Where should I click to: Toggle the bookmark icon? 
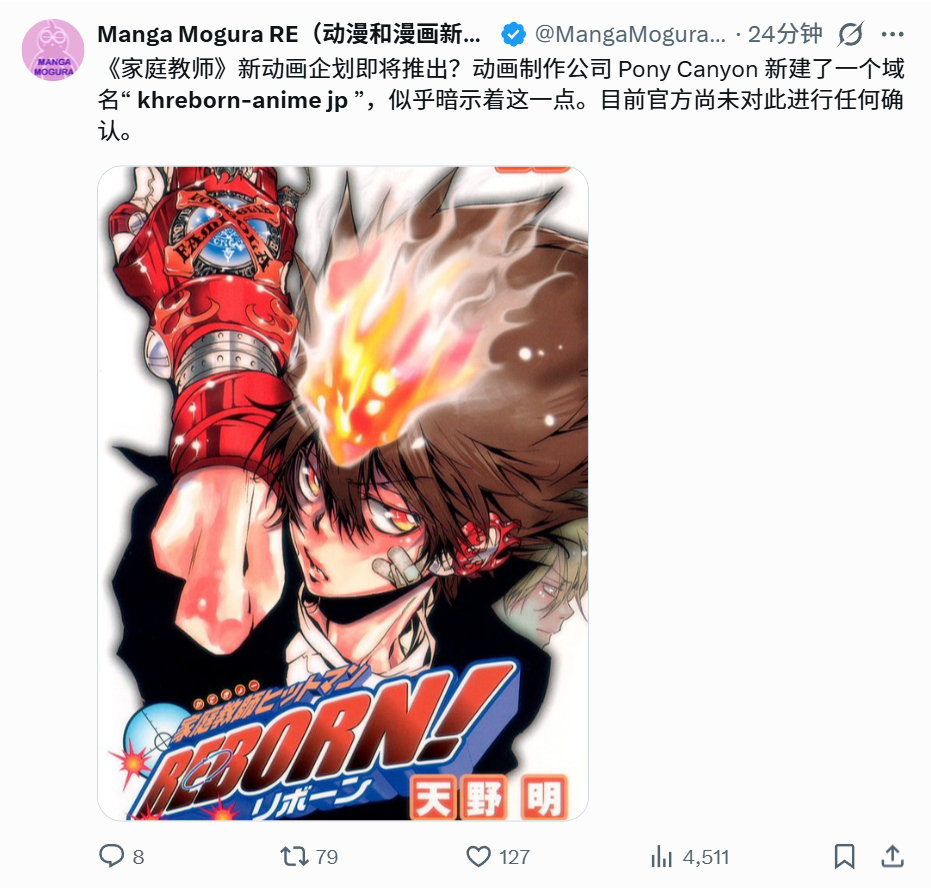click(x=844, y=857)
